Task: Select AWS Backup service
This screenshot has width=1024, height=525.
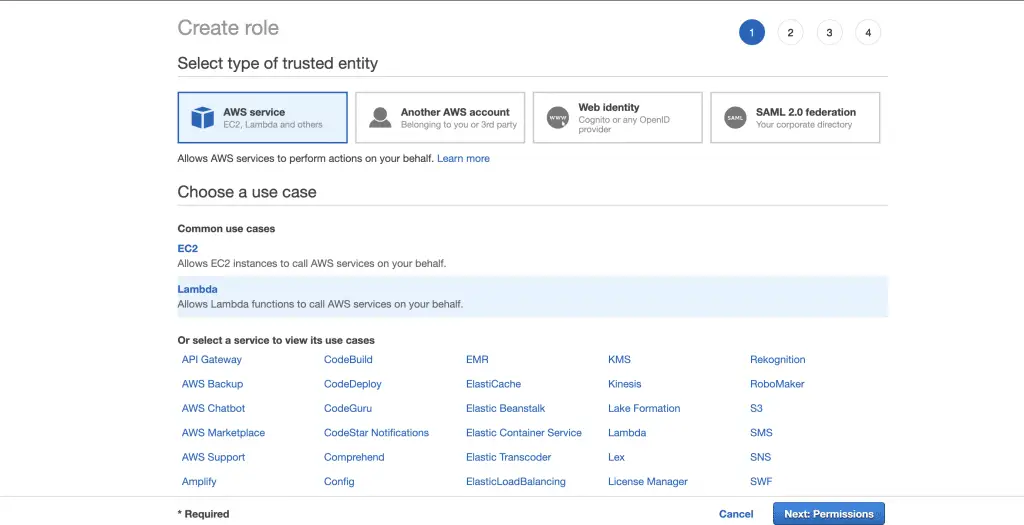Action: pos(212,384)
